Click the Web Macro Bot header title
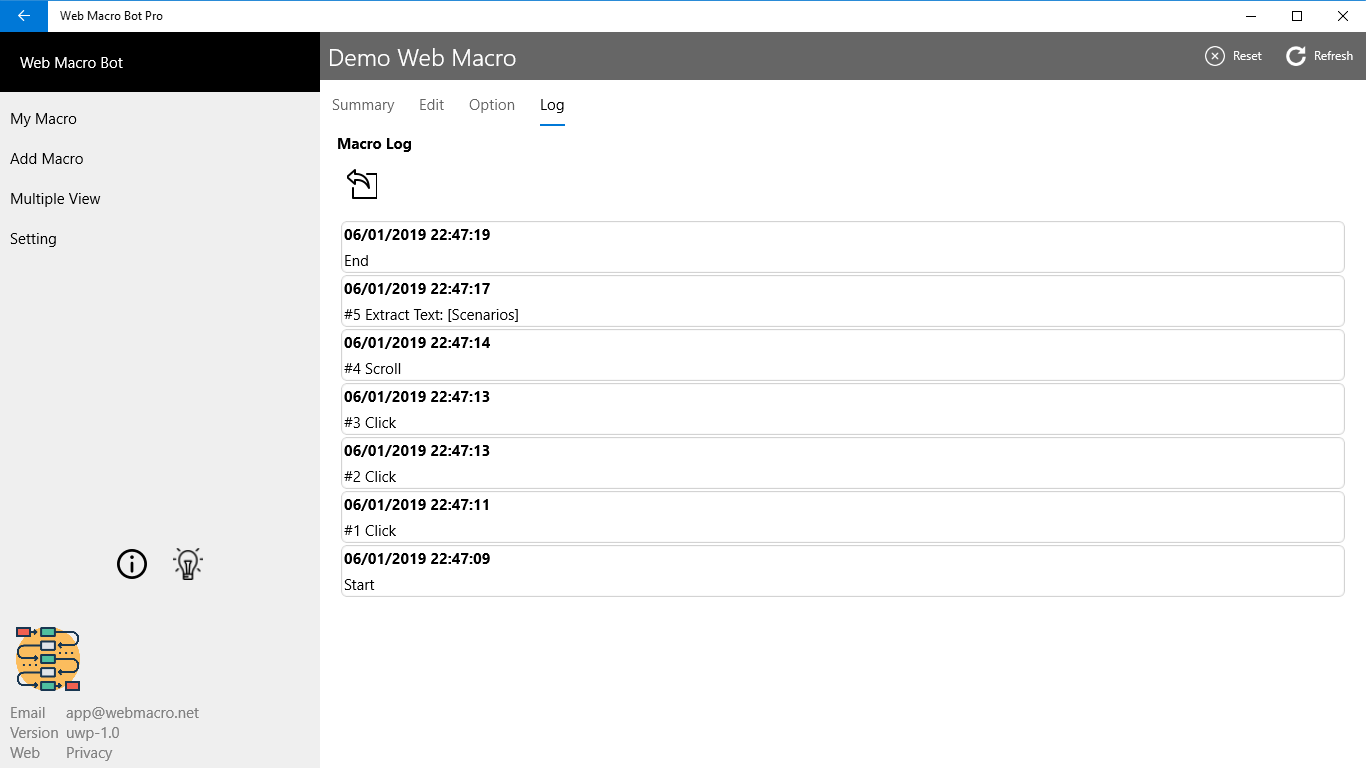 click(70, 62)
